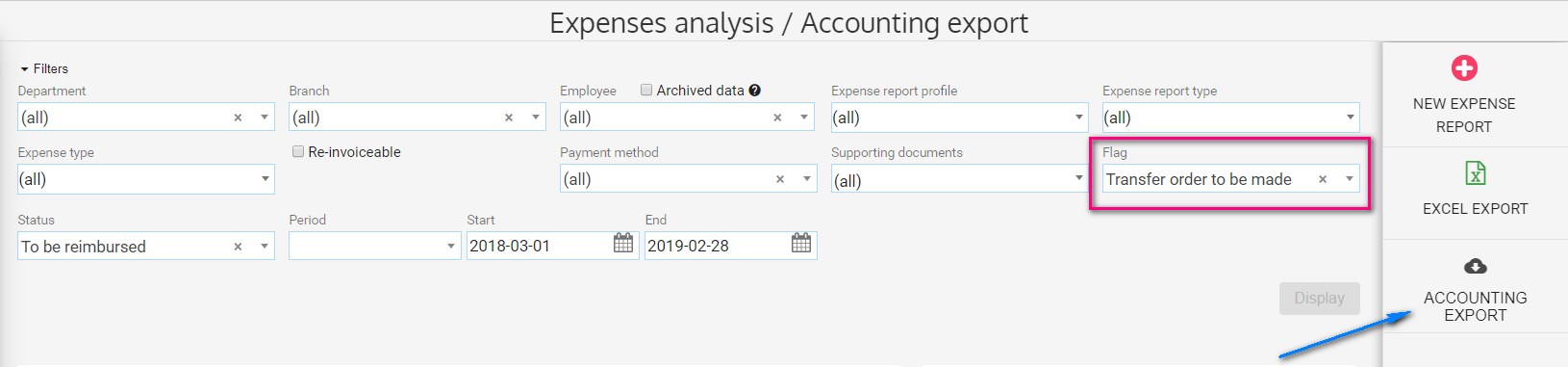Click the green Excel Export file icon
This screenshot has height=367, width=1568.
(1476, 173)
